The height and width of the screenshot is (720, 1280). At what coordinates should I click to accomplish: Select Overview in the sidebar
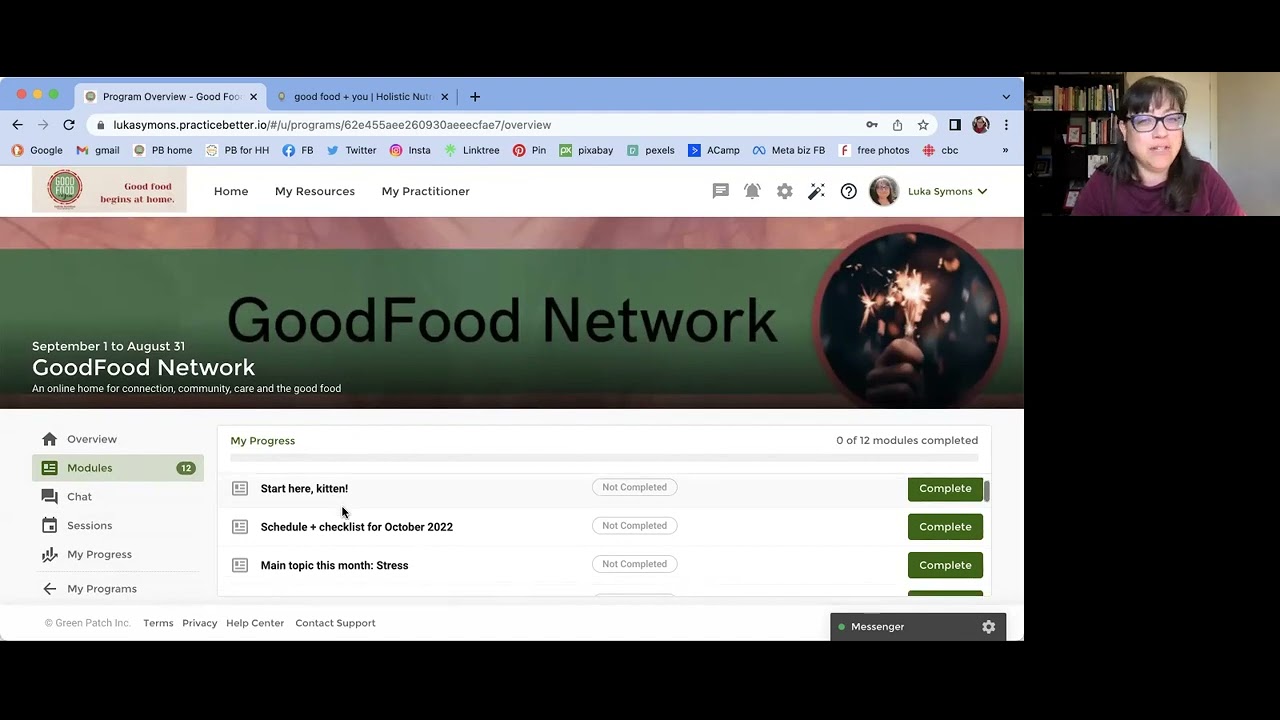[118, 439]
